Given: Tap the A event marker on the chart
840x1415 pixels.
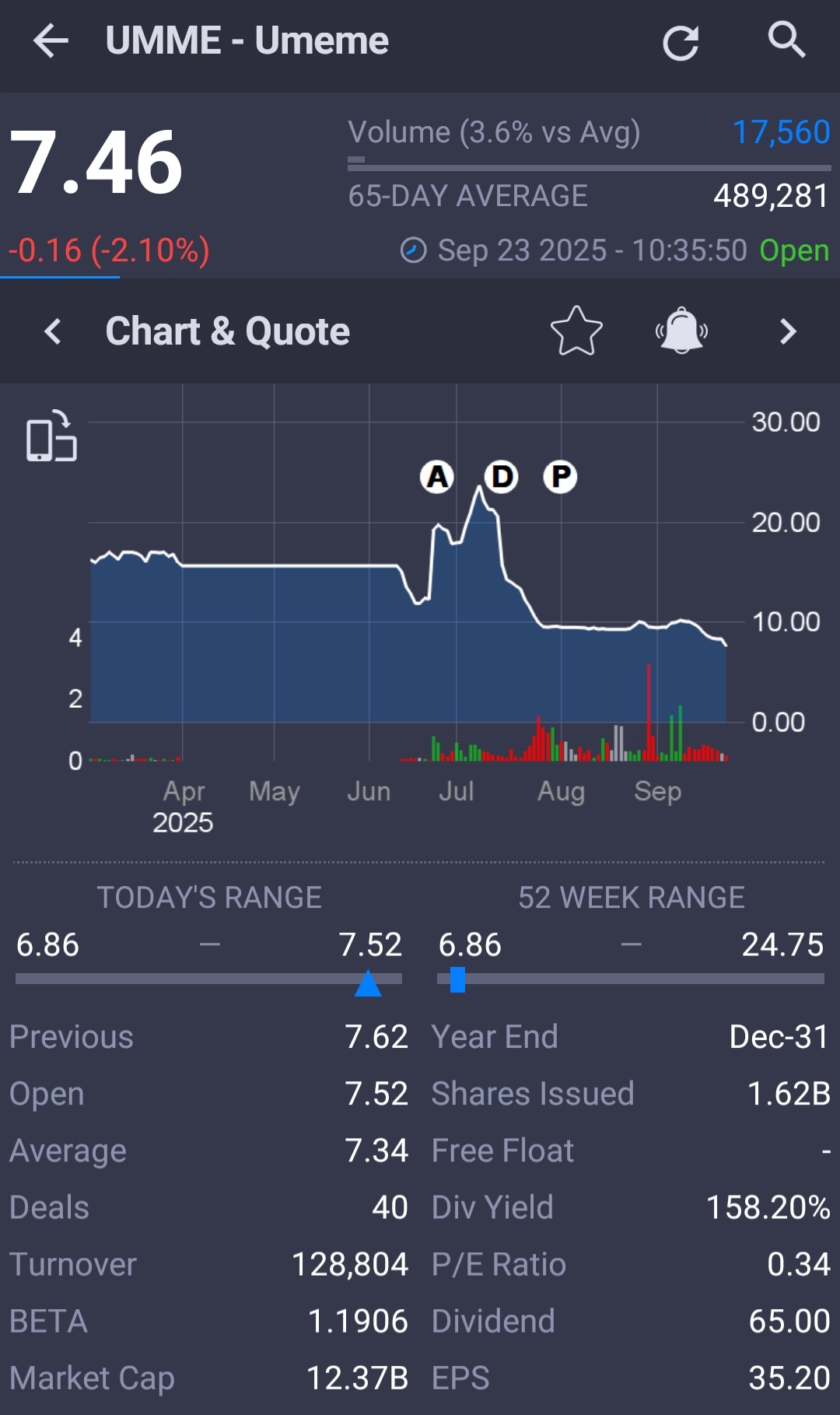Looking at the screenshot, I should (x=437, y=476).
